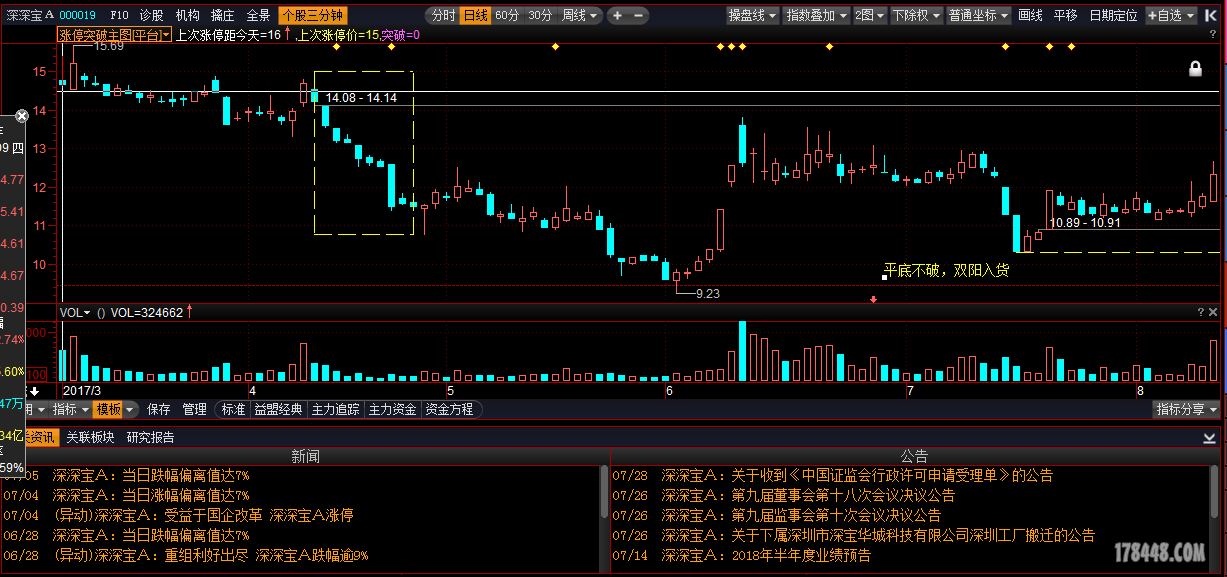Image resolution: width=1227 pixels, height=577 pixels.
Task: Open news 重组利好出尽 深深宝A跌幅逾9%
Action: click(x=211, y=555)
